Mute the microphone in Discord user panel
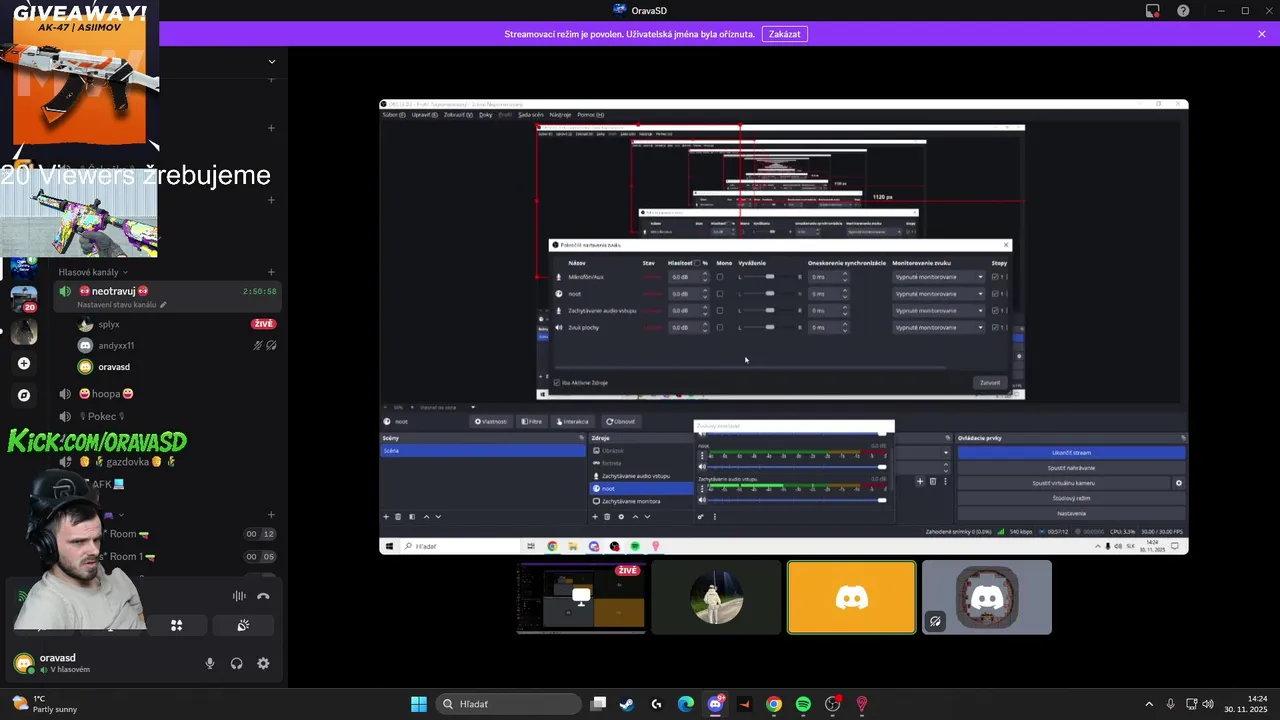This screenshot has height=720, width=1280. [x=210, y=663]
